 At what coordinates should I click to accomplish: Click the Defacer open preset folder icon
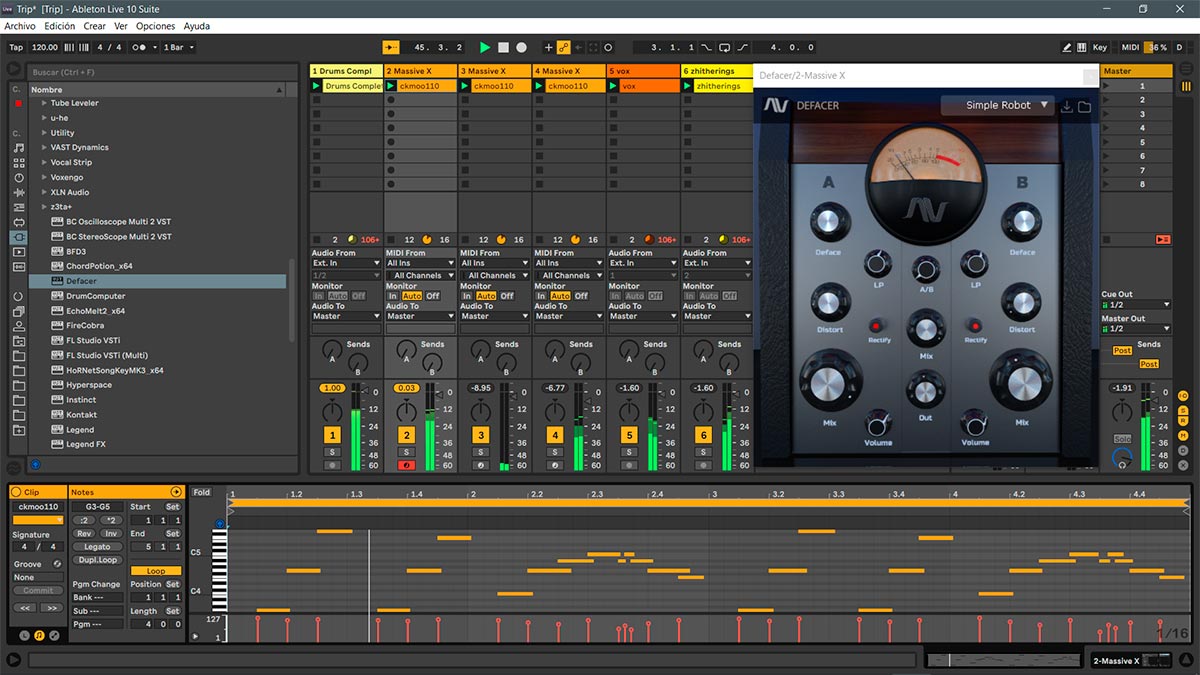(1084, 106)
